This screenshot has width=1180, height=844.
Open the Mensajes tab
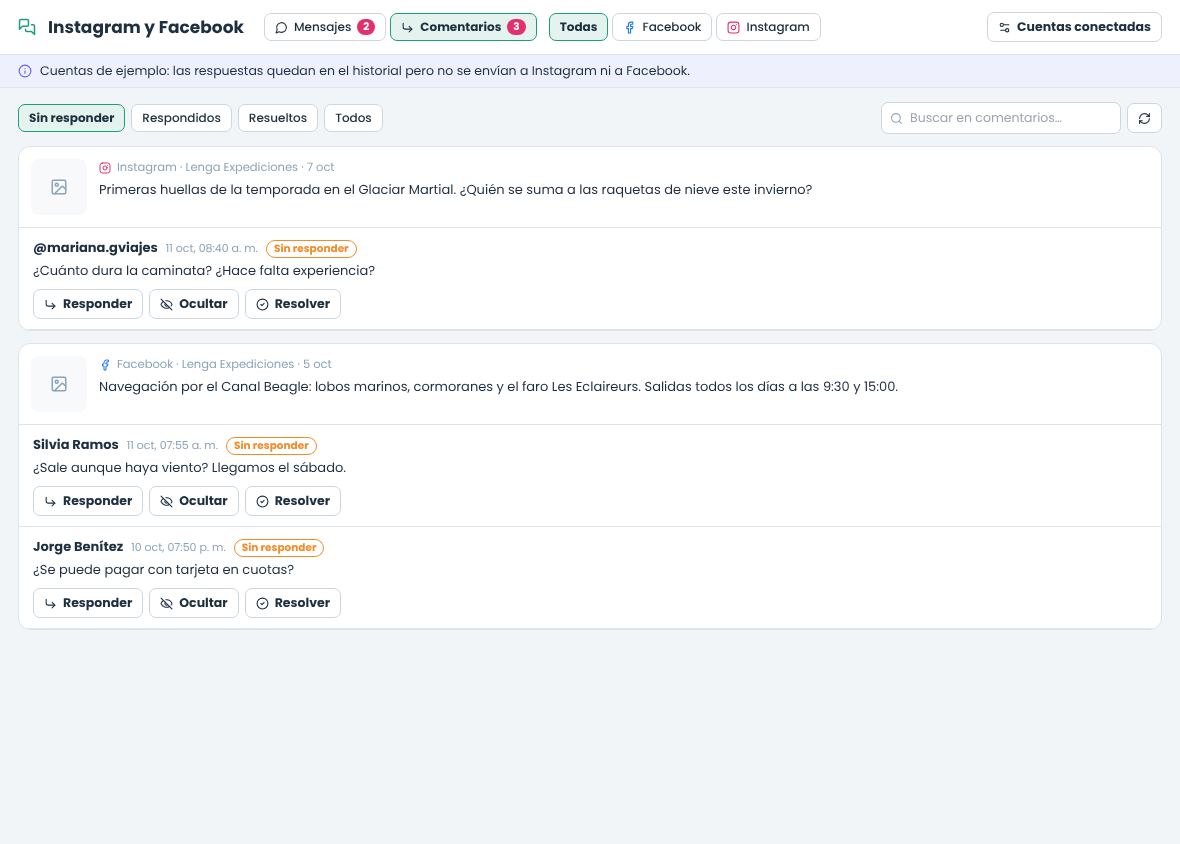coord(324,27)
